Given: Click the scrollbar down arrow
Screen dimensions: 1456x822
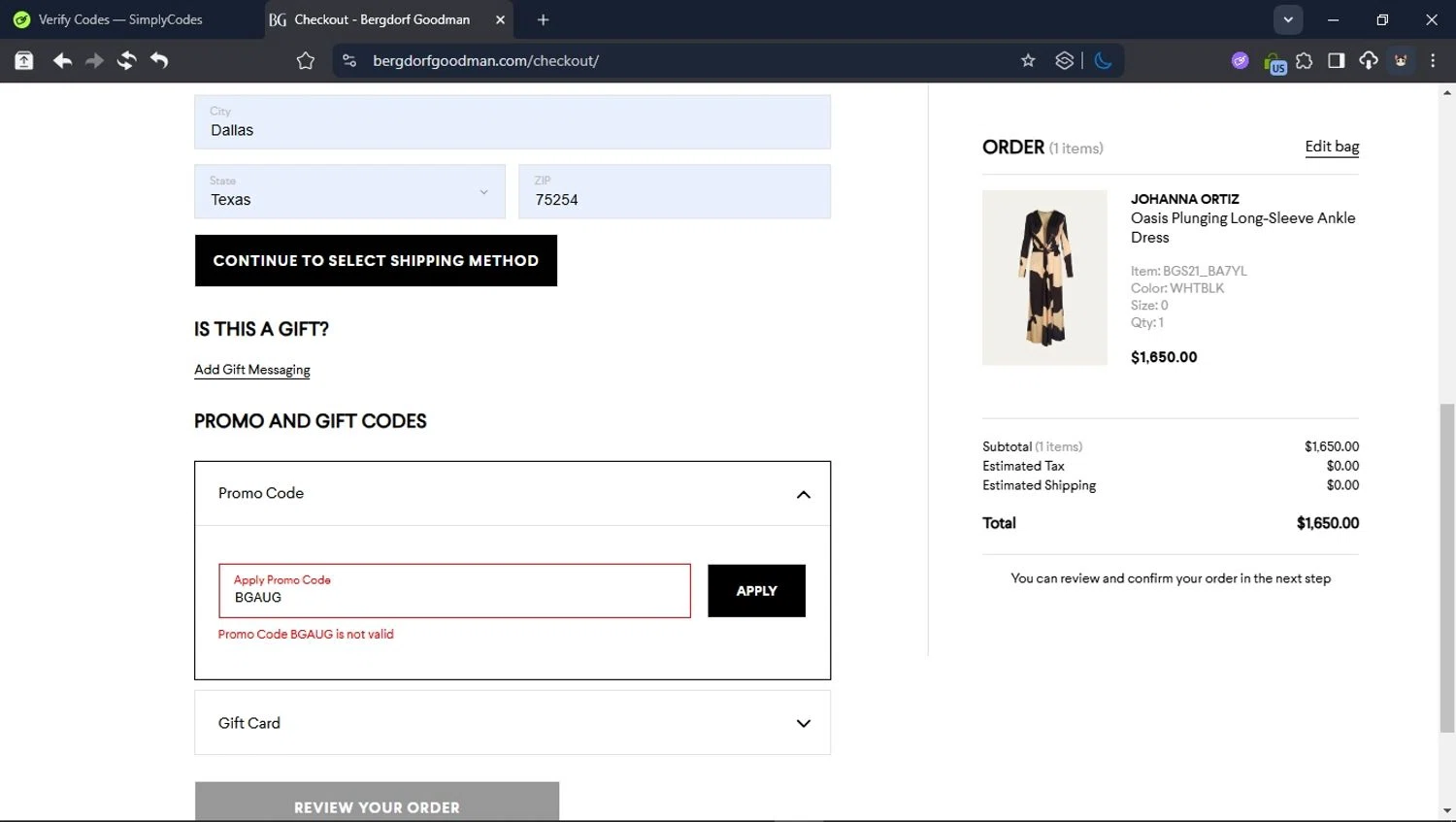Looking at the screenshot, I should pyautogui.click(x=1447, y=811).
